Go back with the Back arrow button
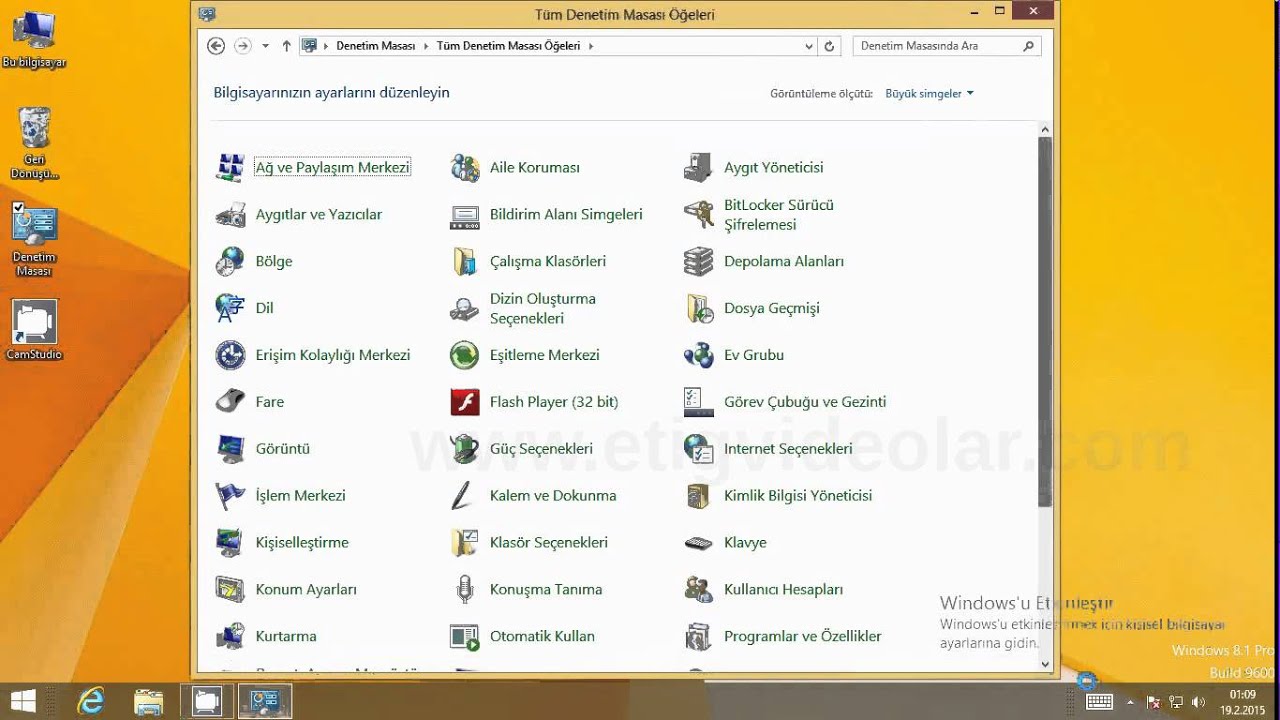This screenshot has width=1280, height=720. (216, 46)
